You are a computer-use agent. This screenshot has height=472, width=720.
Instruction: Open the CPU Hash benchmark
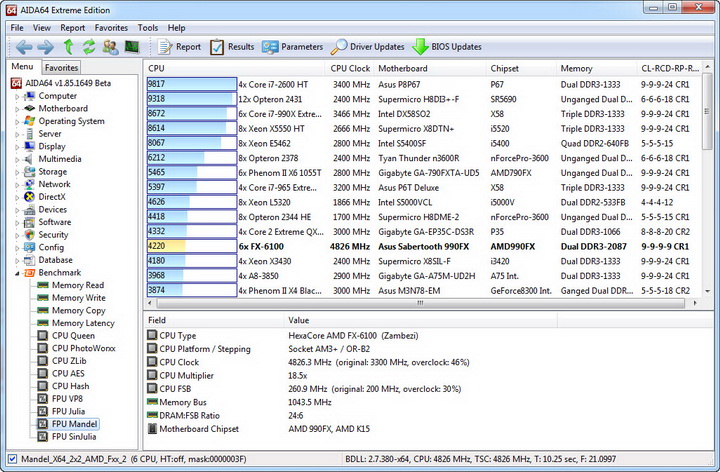click(70, 386)
